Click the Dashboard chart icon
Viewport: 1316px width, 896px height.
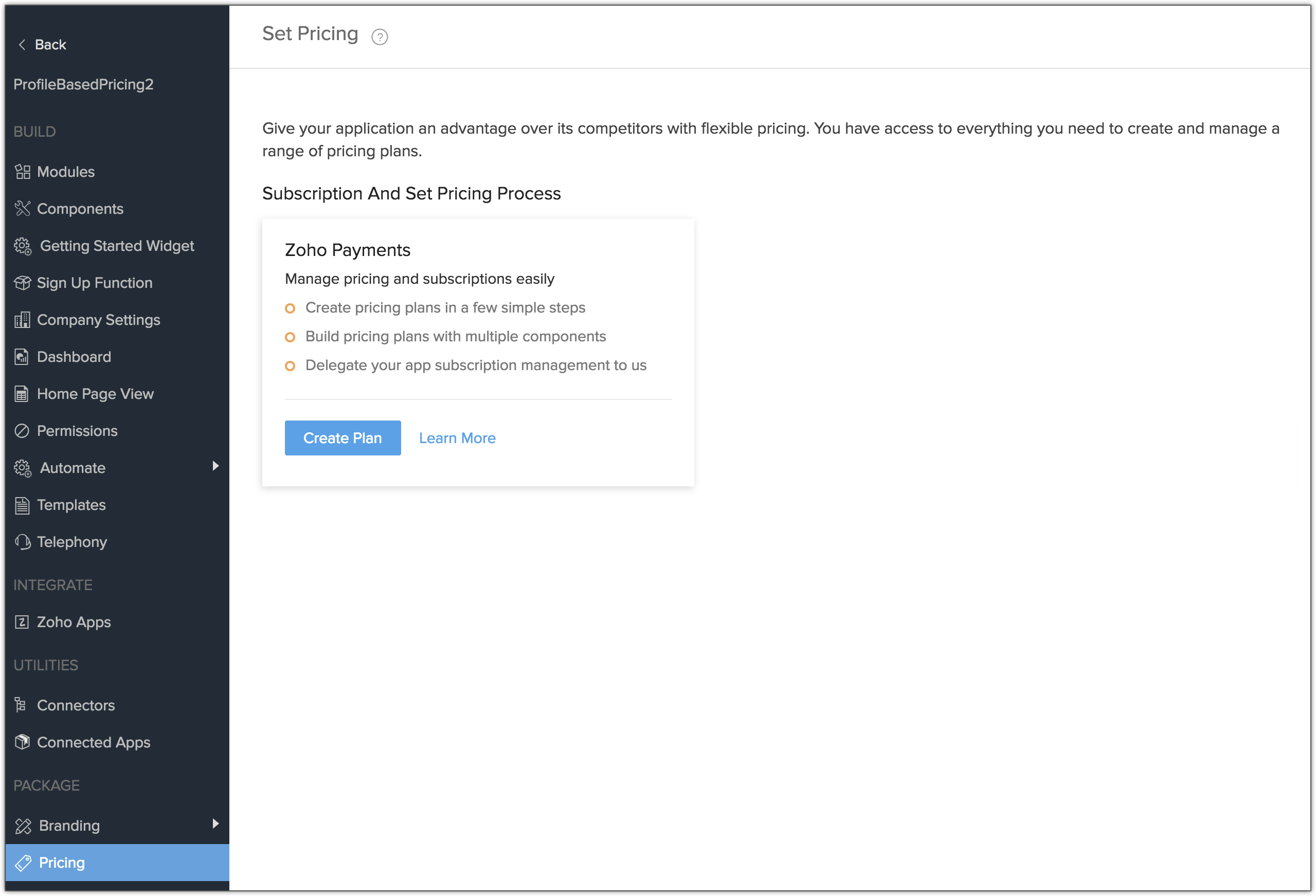click(22, 357)
